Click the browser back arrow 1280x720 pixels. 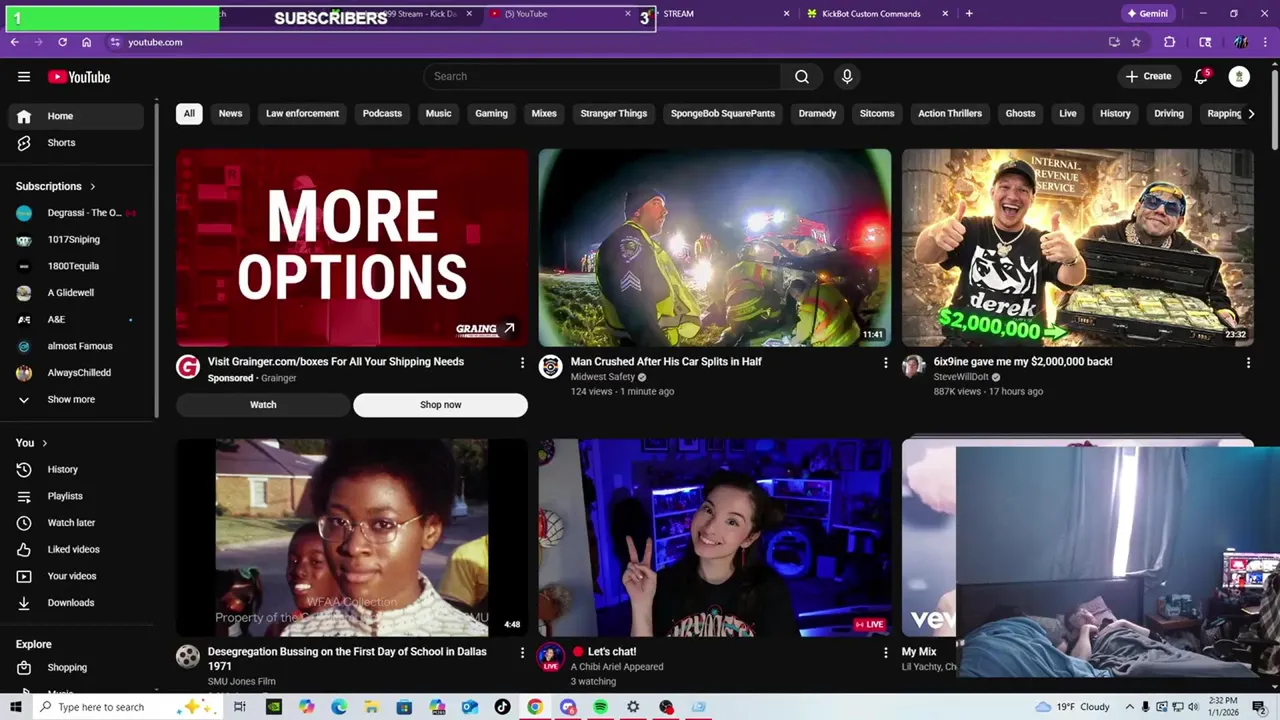14,42
